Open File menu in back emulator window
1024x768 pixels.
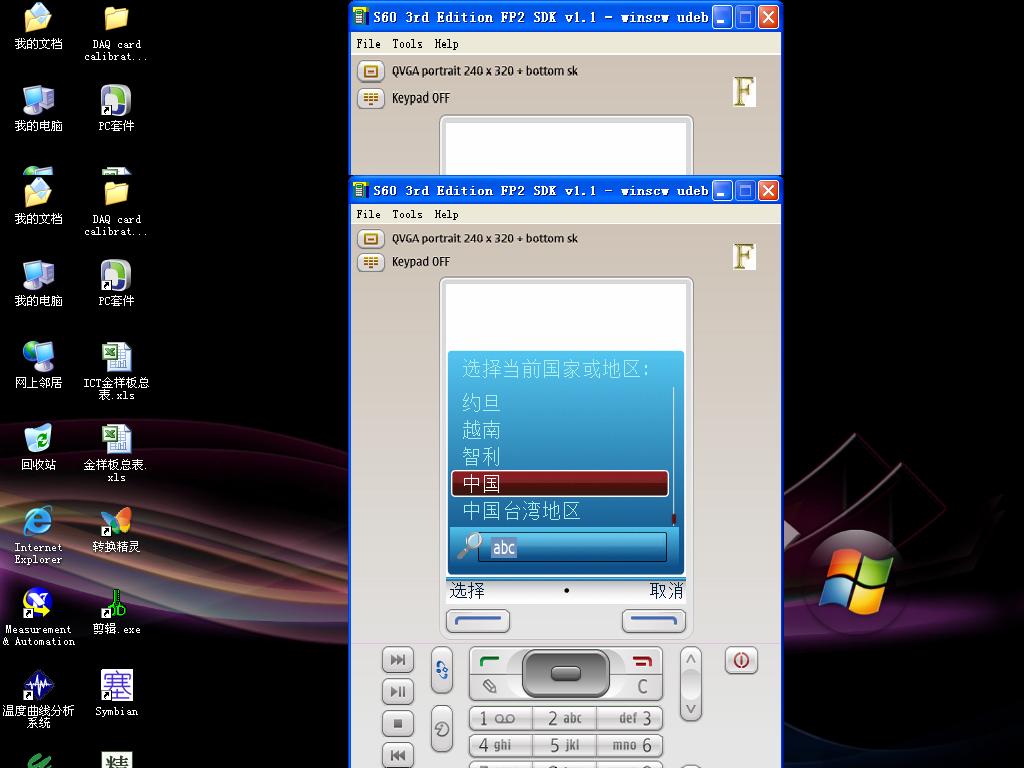click(x=368, y=44)
